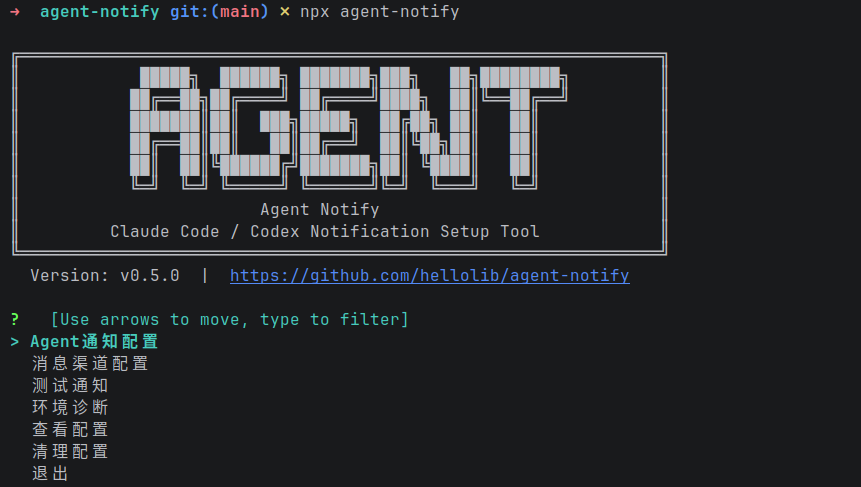Click the 'Use arrows to move' hint
861x487 pixels.
pyautogui.click(x=230, y=319)
